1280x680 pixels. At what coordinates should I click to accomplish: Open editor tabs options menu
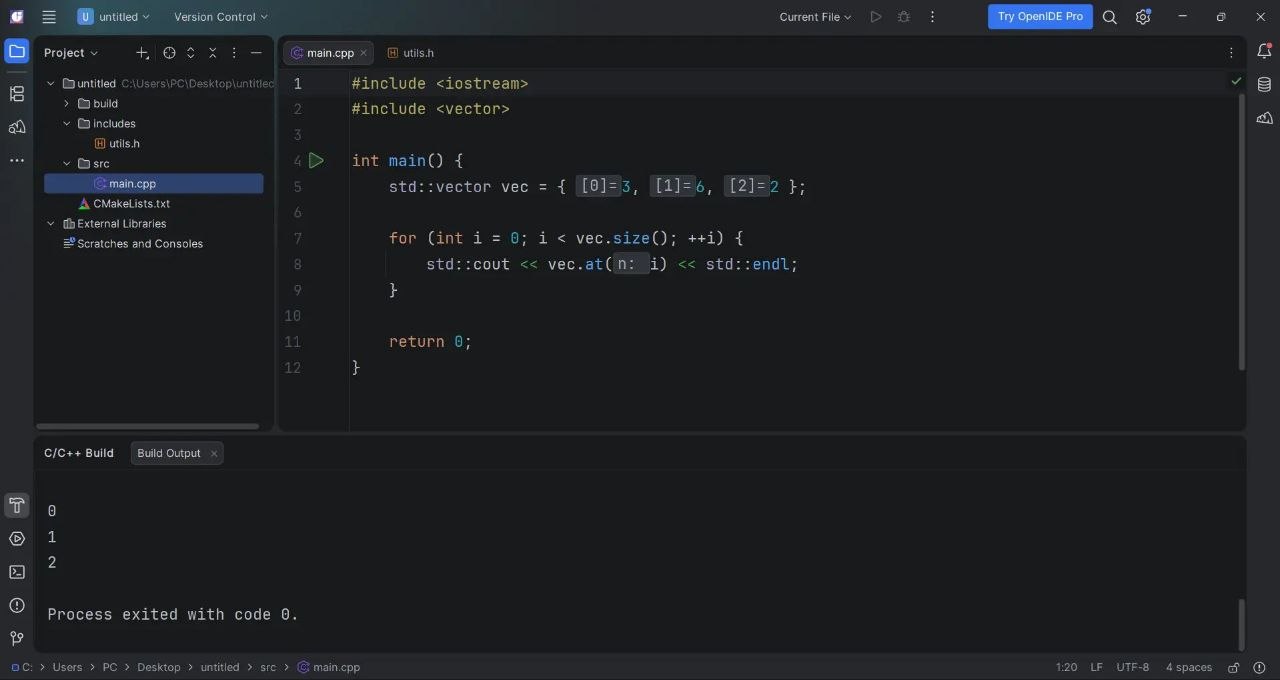coord(1231,53)
